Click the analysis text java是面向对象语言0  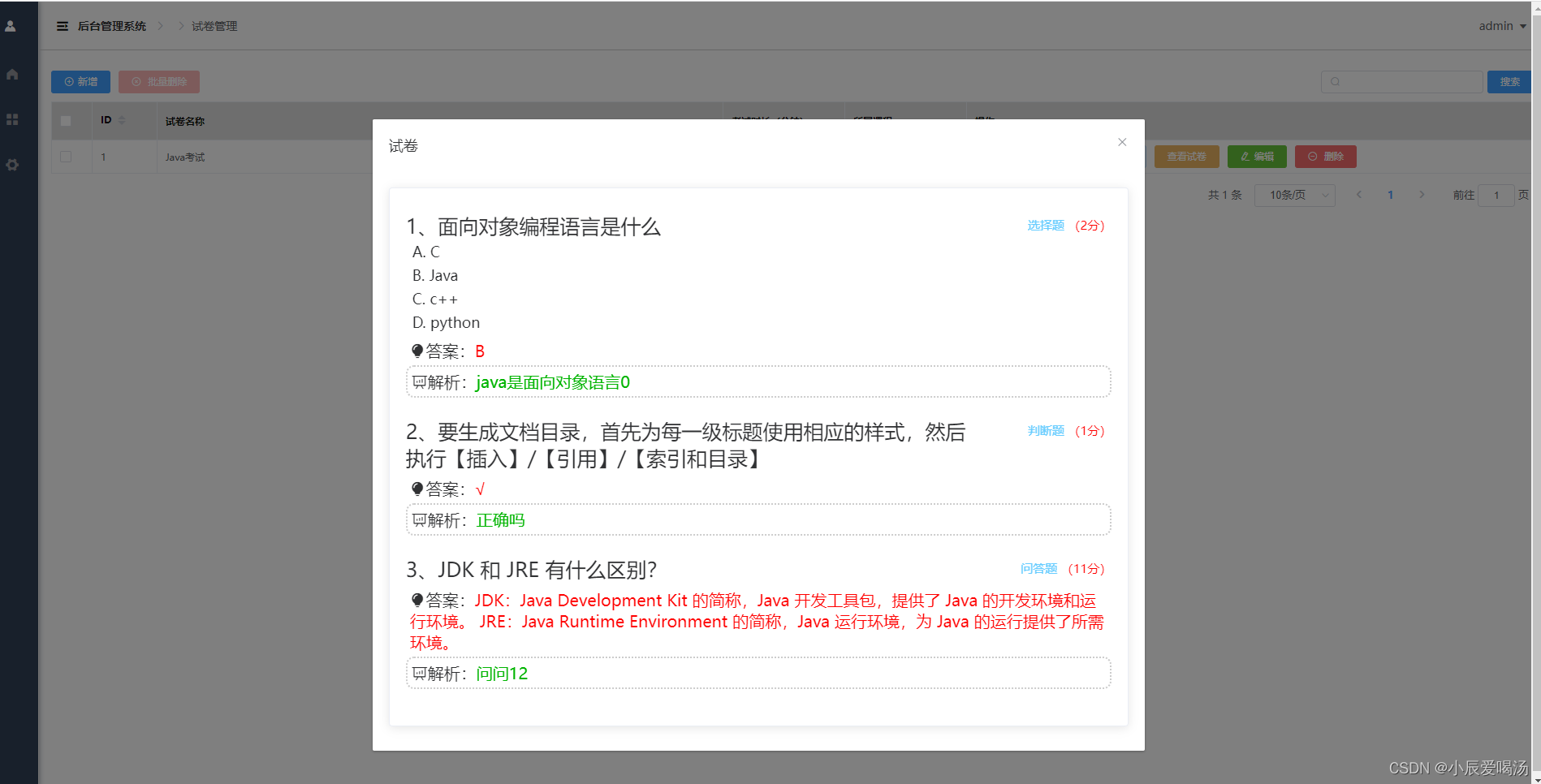[553, 382]
